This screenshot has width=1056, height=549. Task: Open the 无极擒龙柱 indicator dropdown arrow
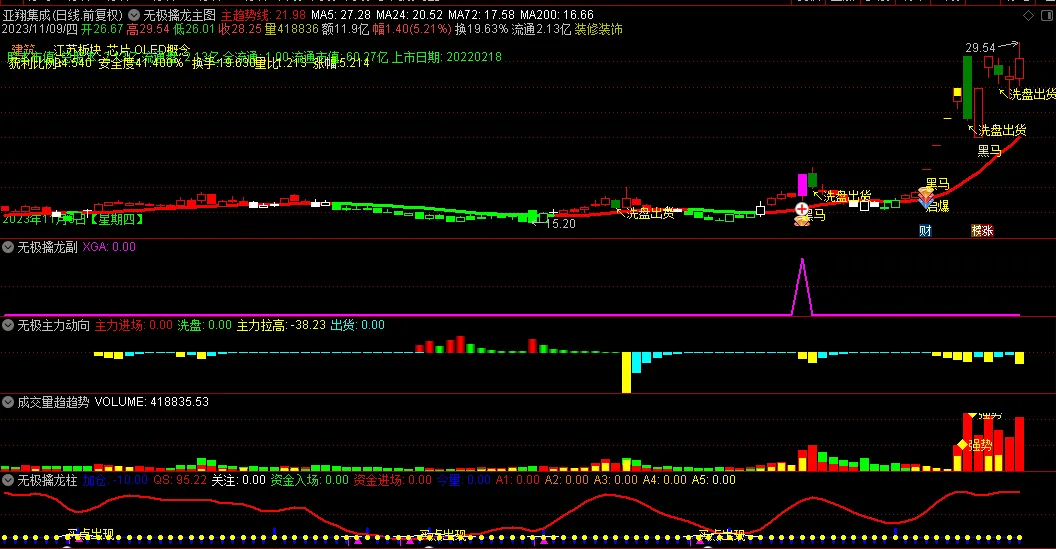click(x=8, y=480)
